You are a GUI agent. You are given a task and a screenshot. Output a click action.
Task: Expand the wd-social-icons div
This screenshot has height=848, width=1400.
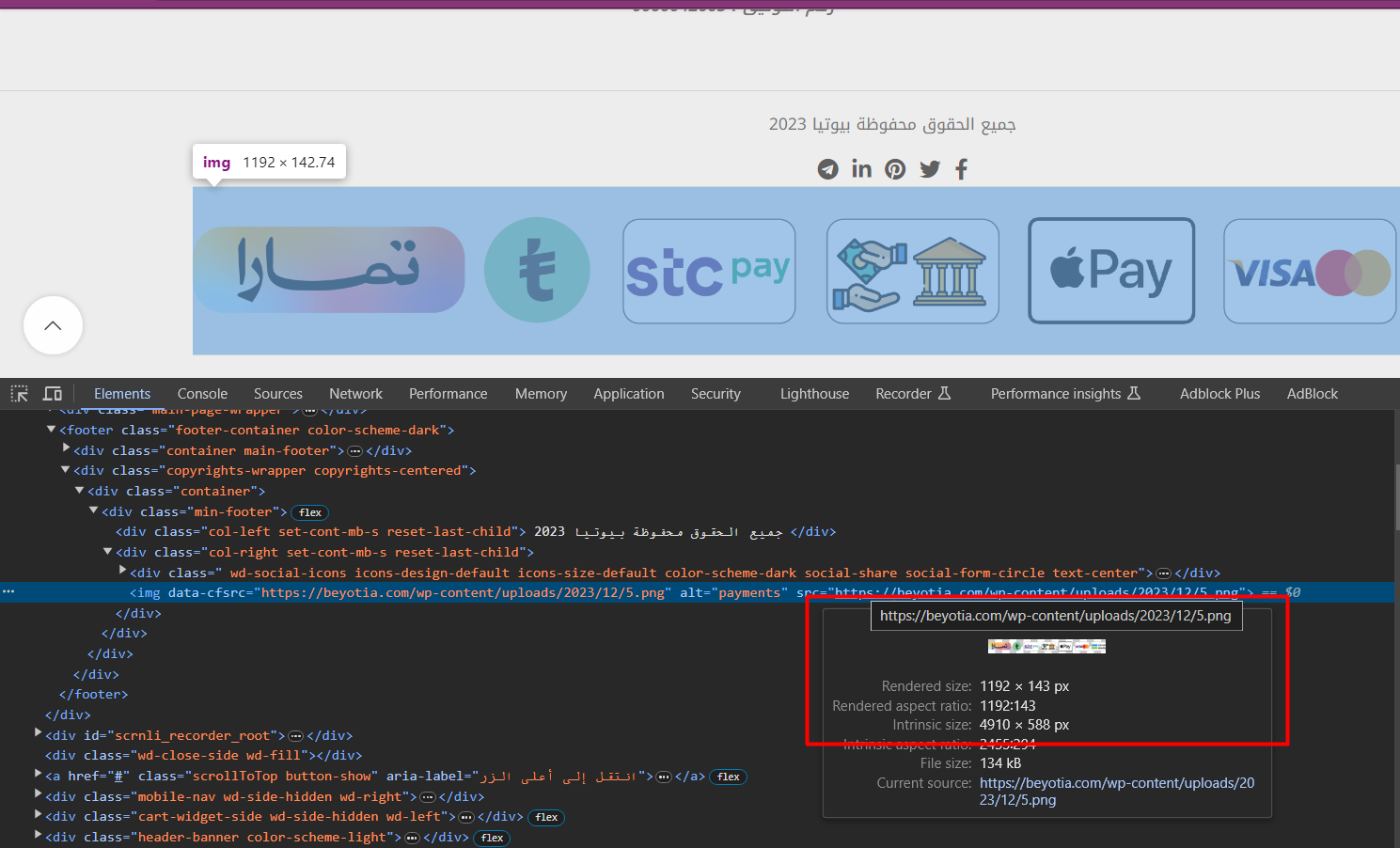coord(122,572)
